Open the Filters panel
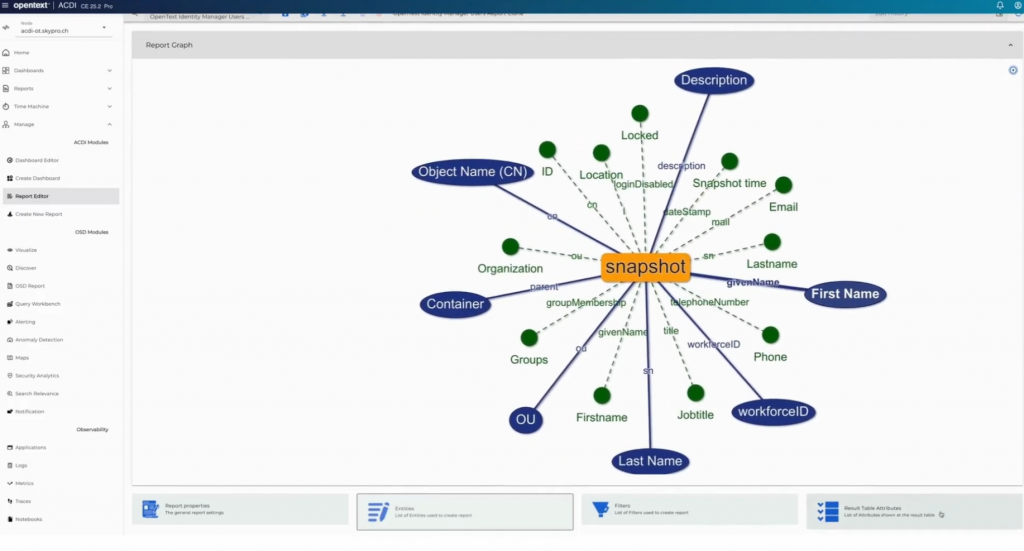Viewport: 1024px width, 551px height. click(x=690, y=509)
